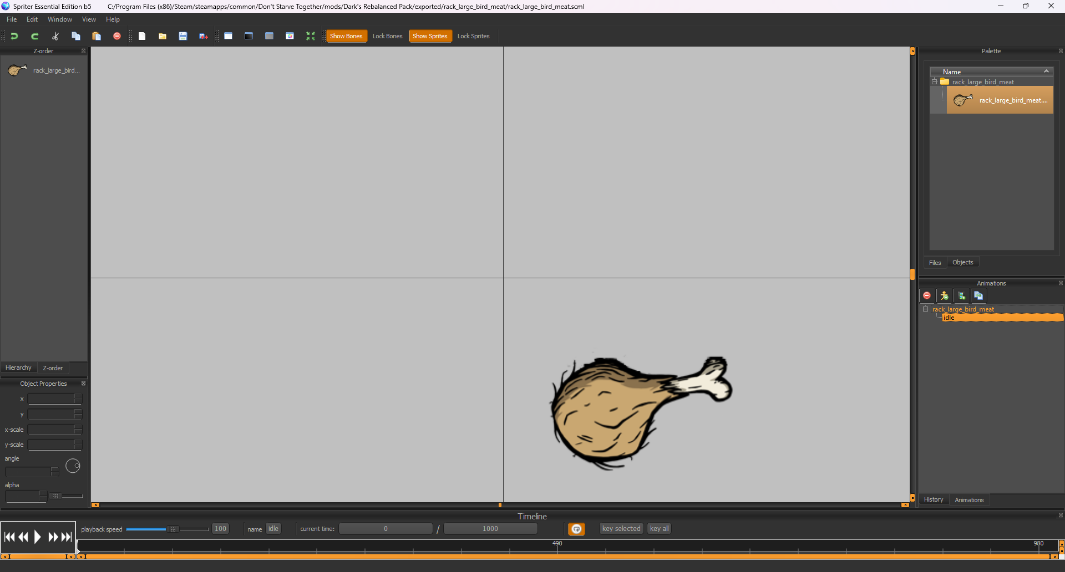Click the Paste clipboard icon
The height and width of the screenshot is (572, 1065).
tap(96, 36)
